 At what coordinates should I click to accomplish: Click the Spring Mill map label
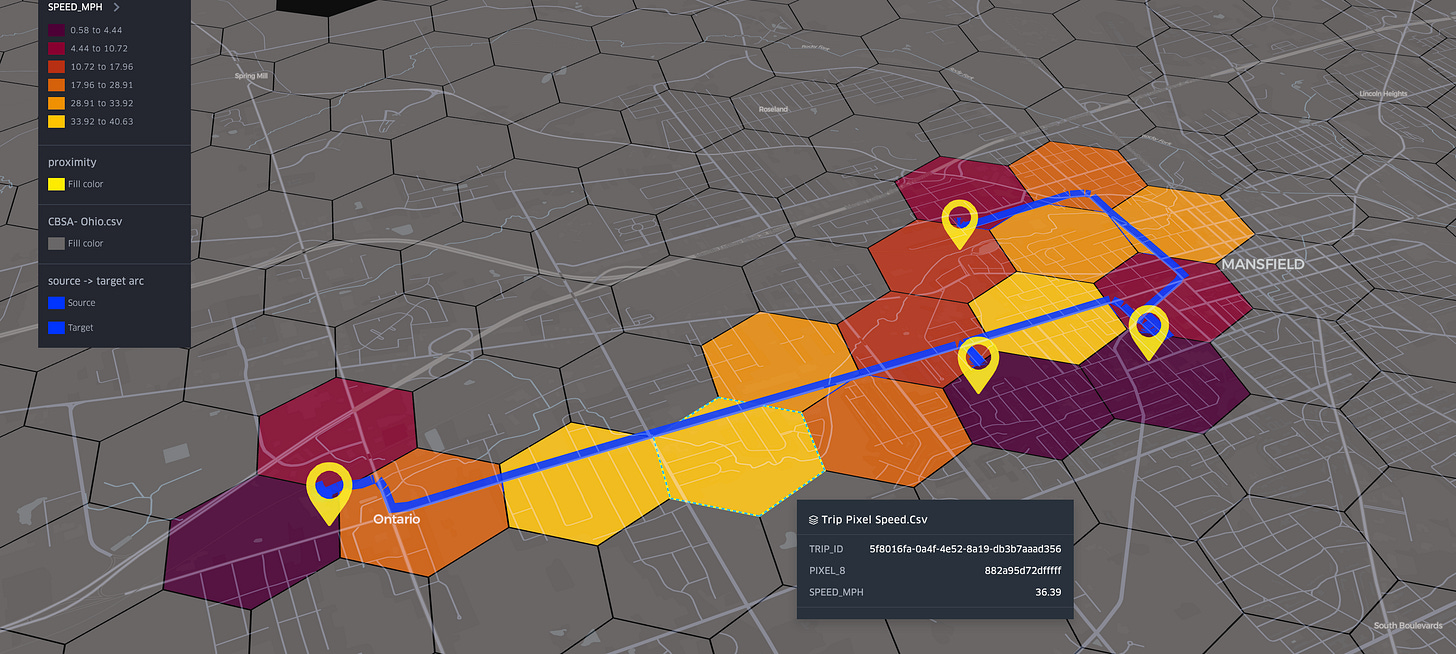pyautogui.click(x=249, y=76)
